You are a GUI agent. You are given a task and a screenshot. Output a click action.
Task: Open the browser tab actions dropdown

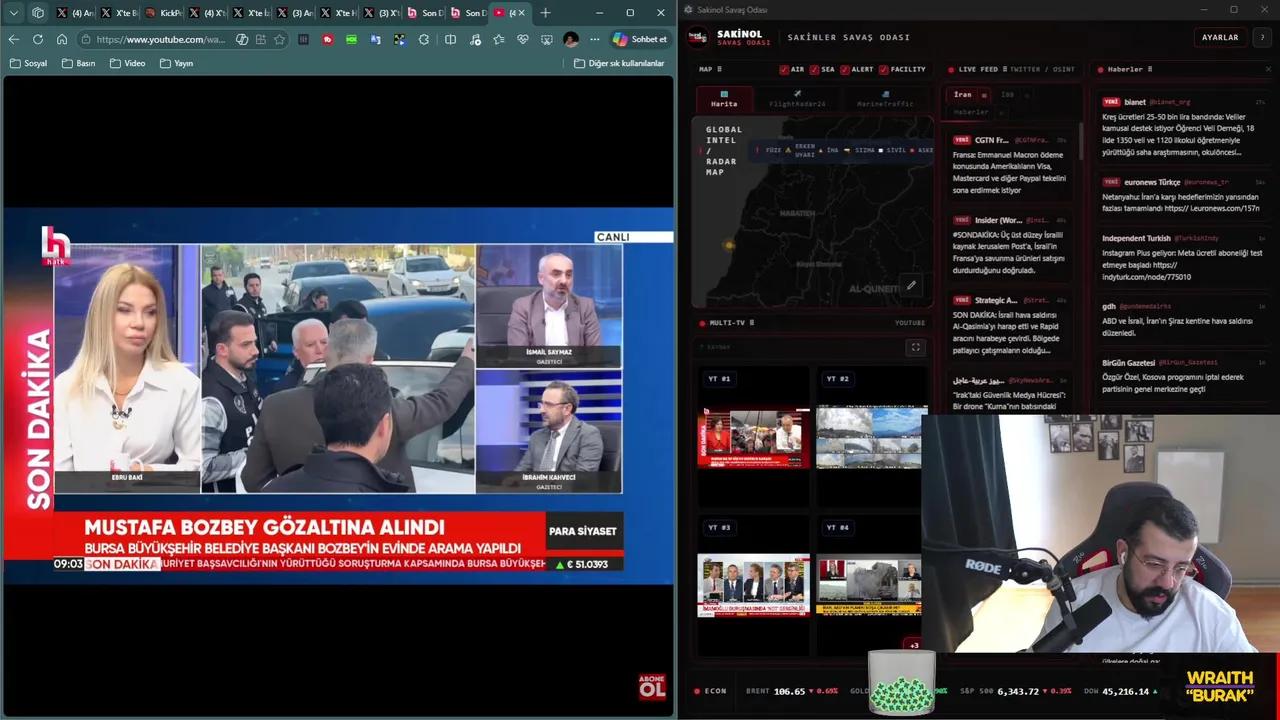(x=14, y=13)
